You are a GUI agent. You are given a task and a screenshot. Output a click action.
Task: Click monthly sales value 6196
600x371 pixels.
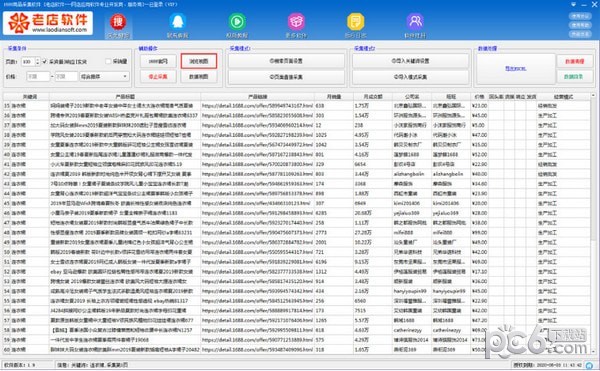click(321, 262)
